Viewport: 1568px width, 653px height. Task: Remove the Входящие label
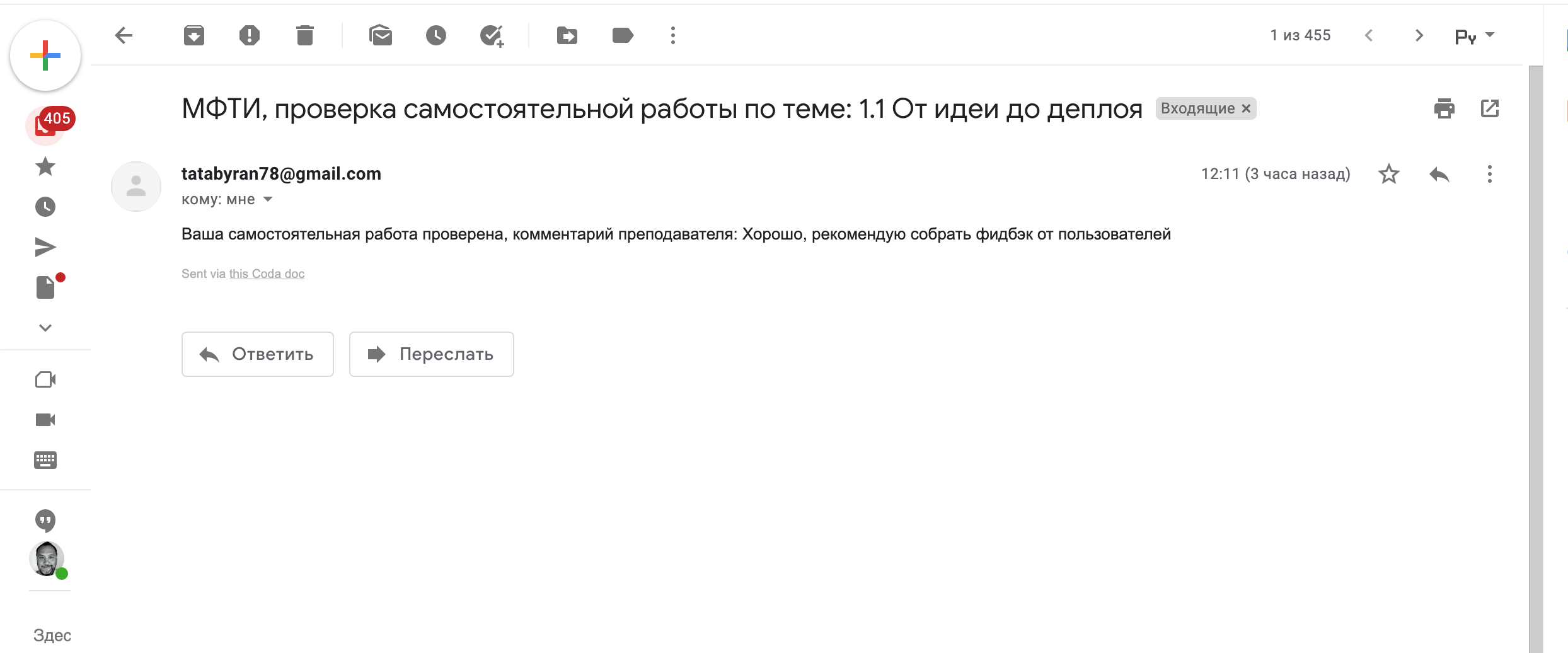pos(1246,108)
